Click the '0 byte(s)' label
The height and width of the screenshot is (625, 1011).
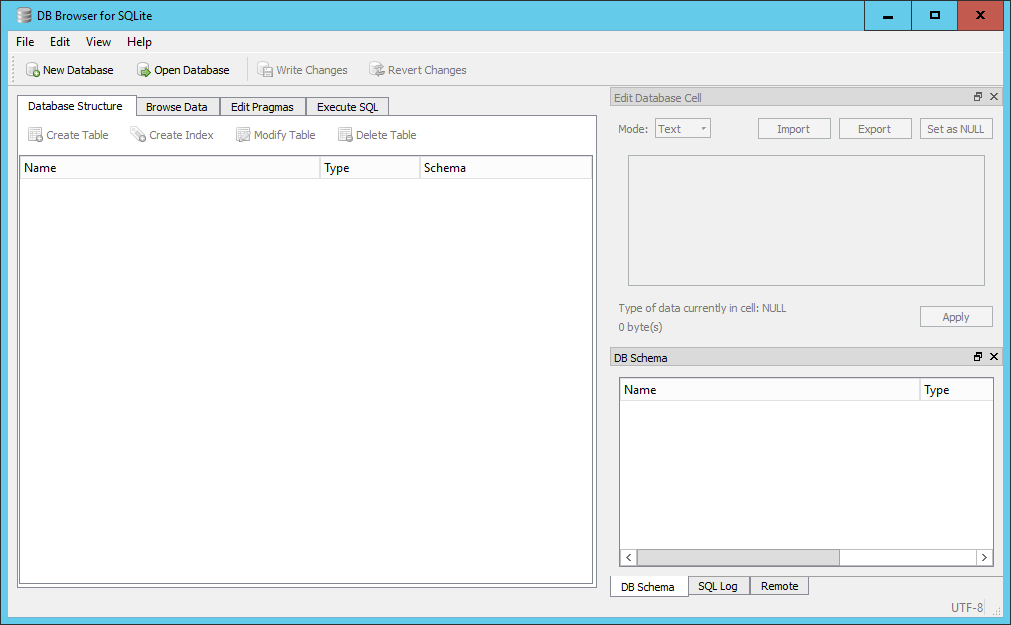coord(640,327)
